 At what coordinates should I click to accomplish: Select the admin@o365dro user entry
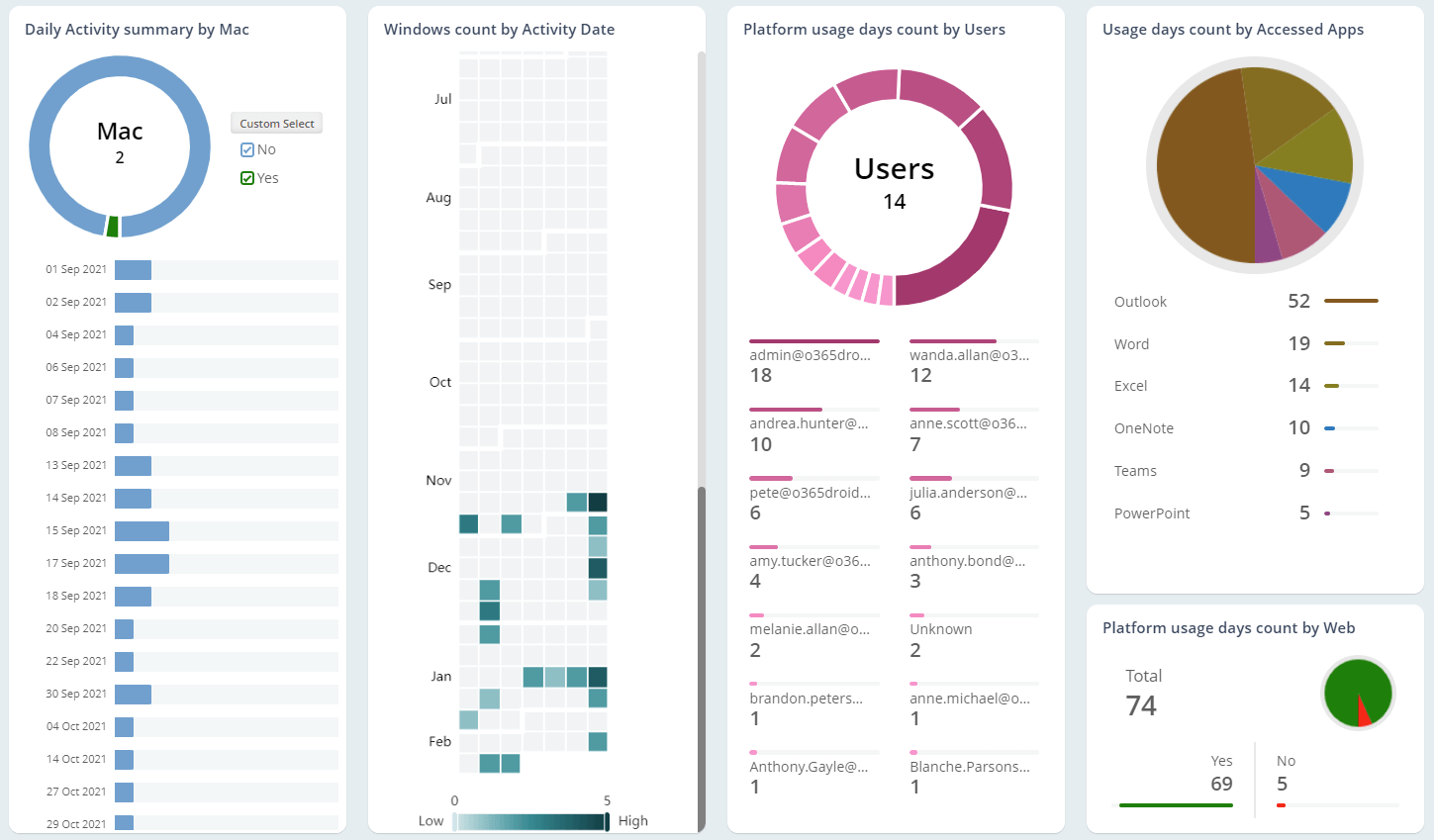coord(813,365)
